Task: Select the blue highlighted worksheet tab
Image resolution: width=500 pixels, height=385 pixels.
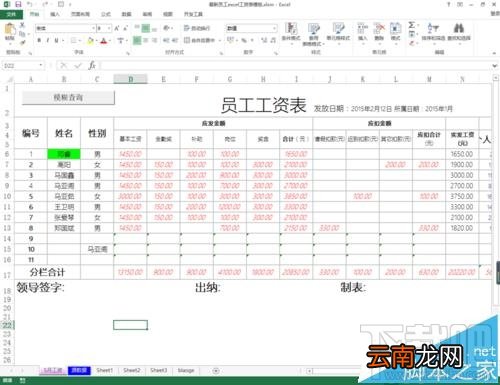Action: tap(79, 370)
